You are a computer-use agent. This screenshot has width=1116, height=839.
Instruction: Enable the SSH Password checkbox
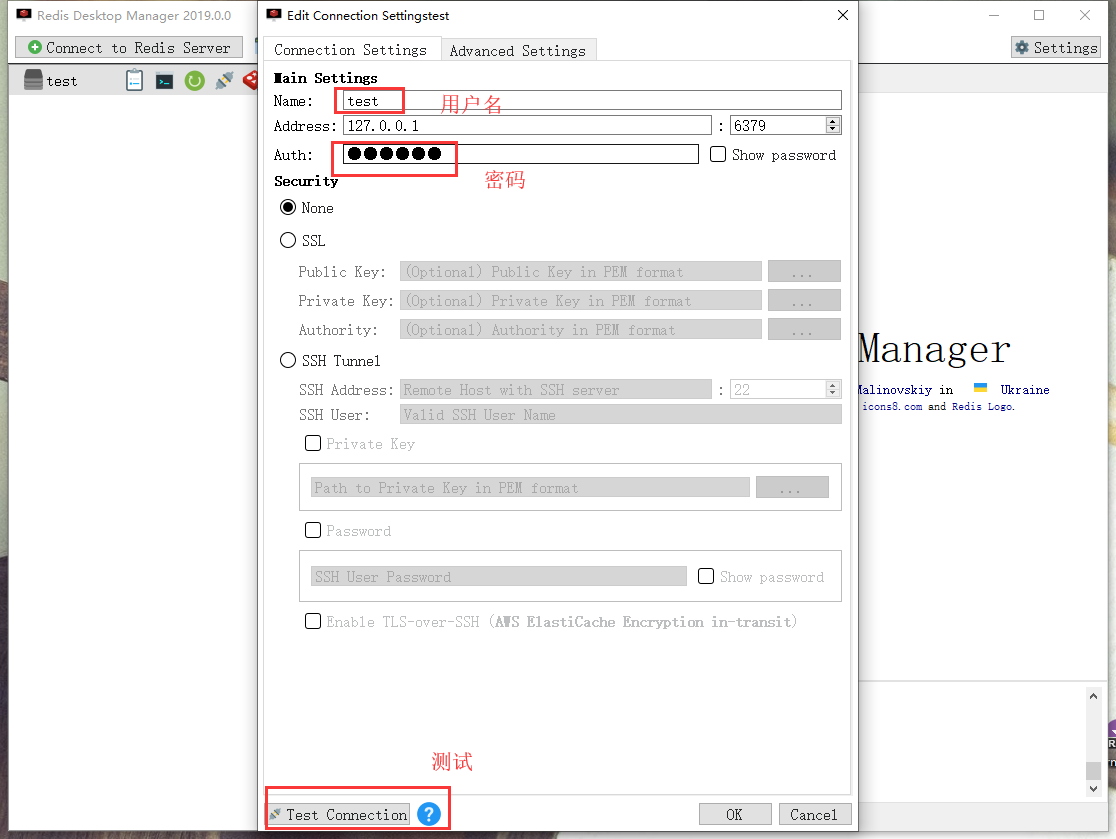312,530
